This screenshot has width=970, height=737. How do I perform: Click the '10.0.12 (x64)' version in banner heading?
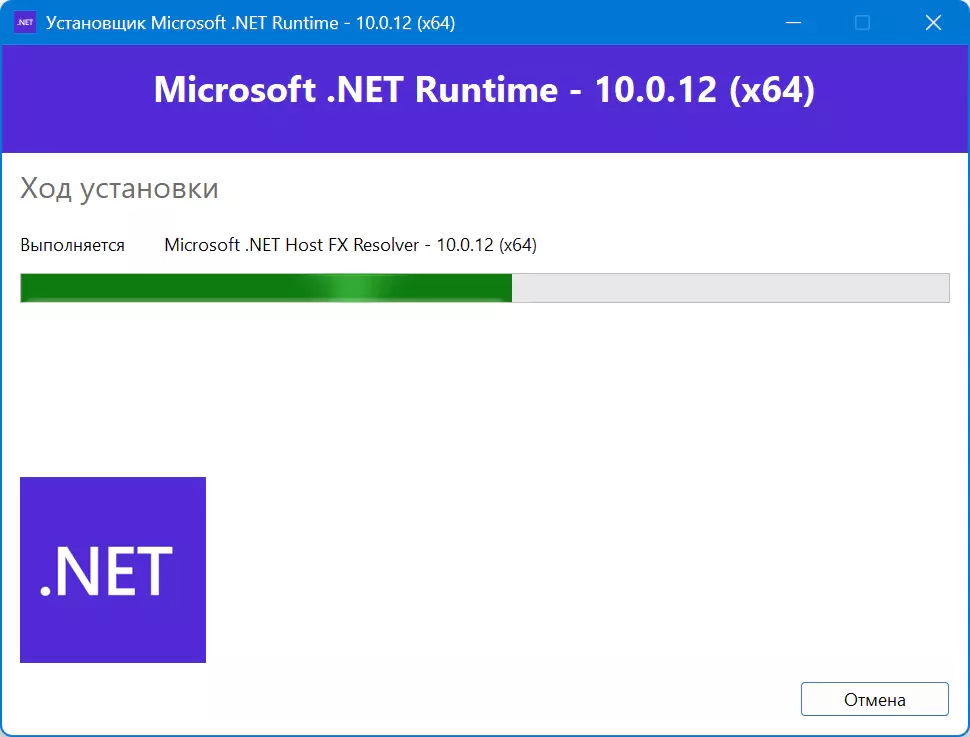705,90
